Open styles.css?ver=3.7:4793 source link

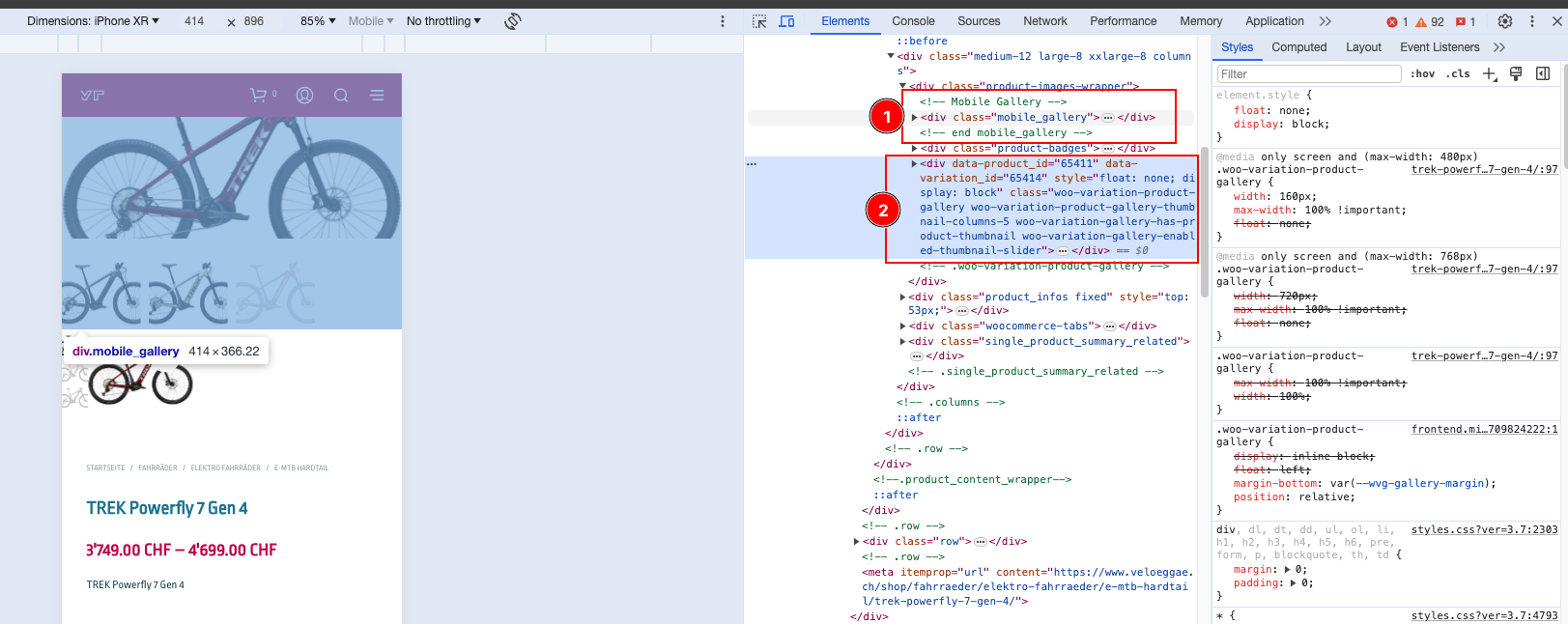point(1484,615)
